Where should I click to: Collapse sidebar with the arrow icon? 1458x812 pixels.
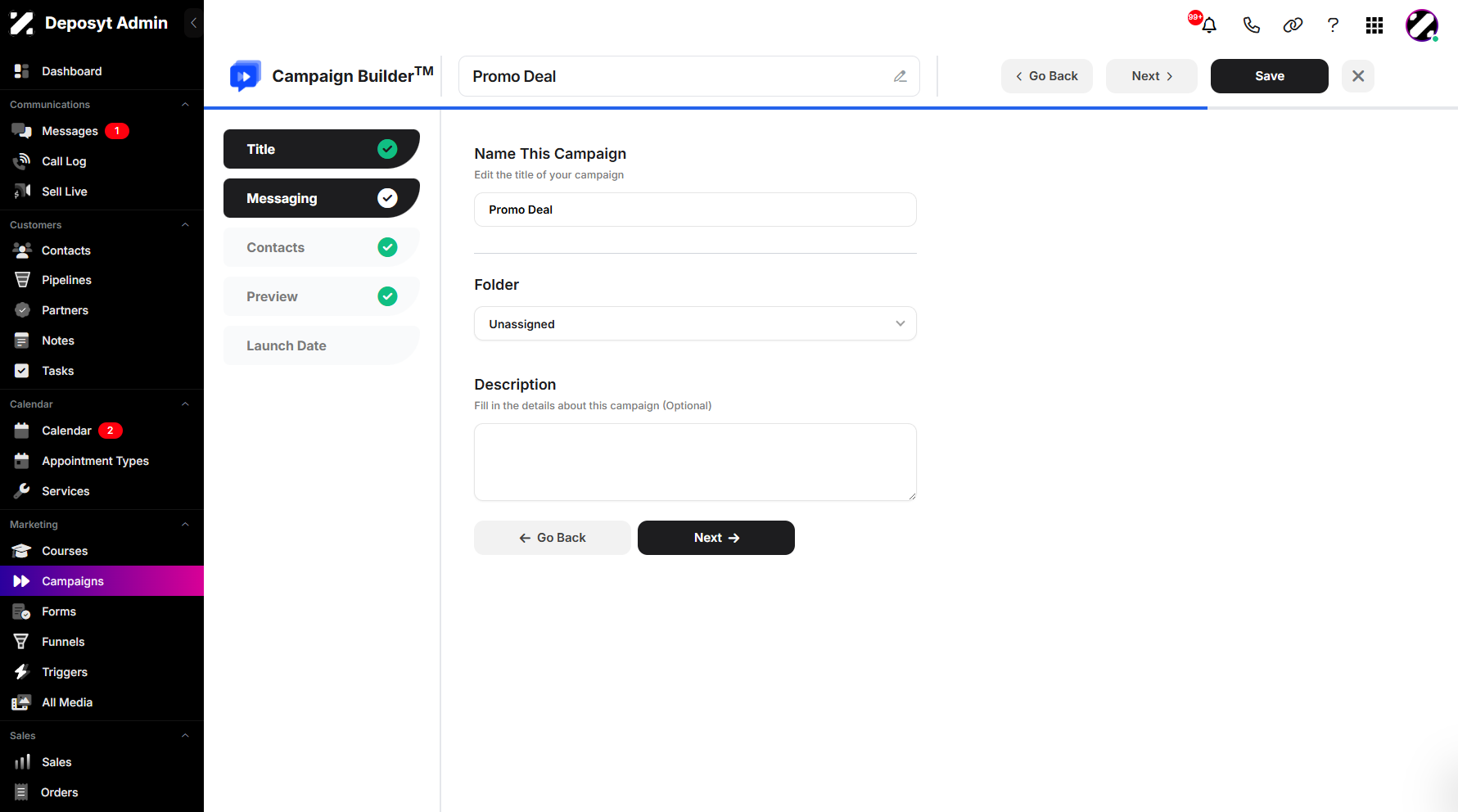[x=193, y=23]
